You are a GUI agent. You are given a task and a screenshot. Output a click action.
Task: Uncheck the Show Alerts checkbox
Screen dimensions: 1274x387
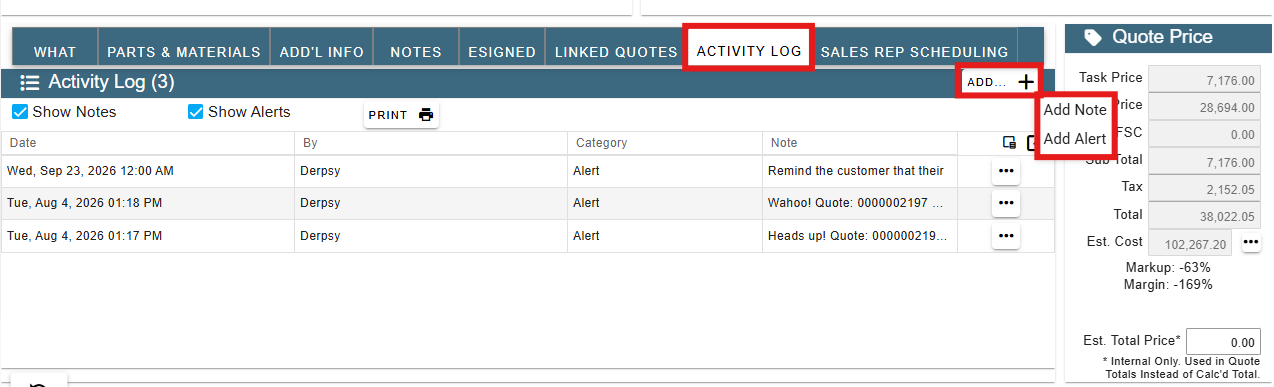tap(196, 112)
